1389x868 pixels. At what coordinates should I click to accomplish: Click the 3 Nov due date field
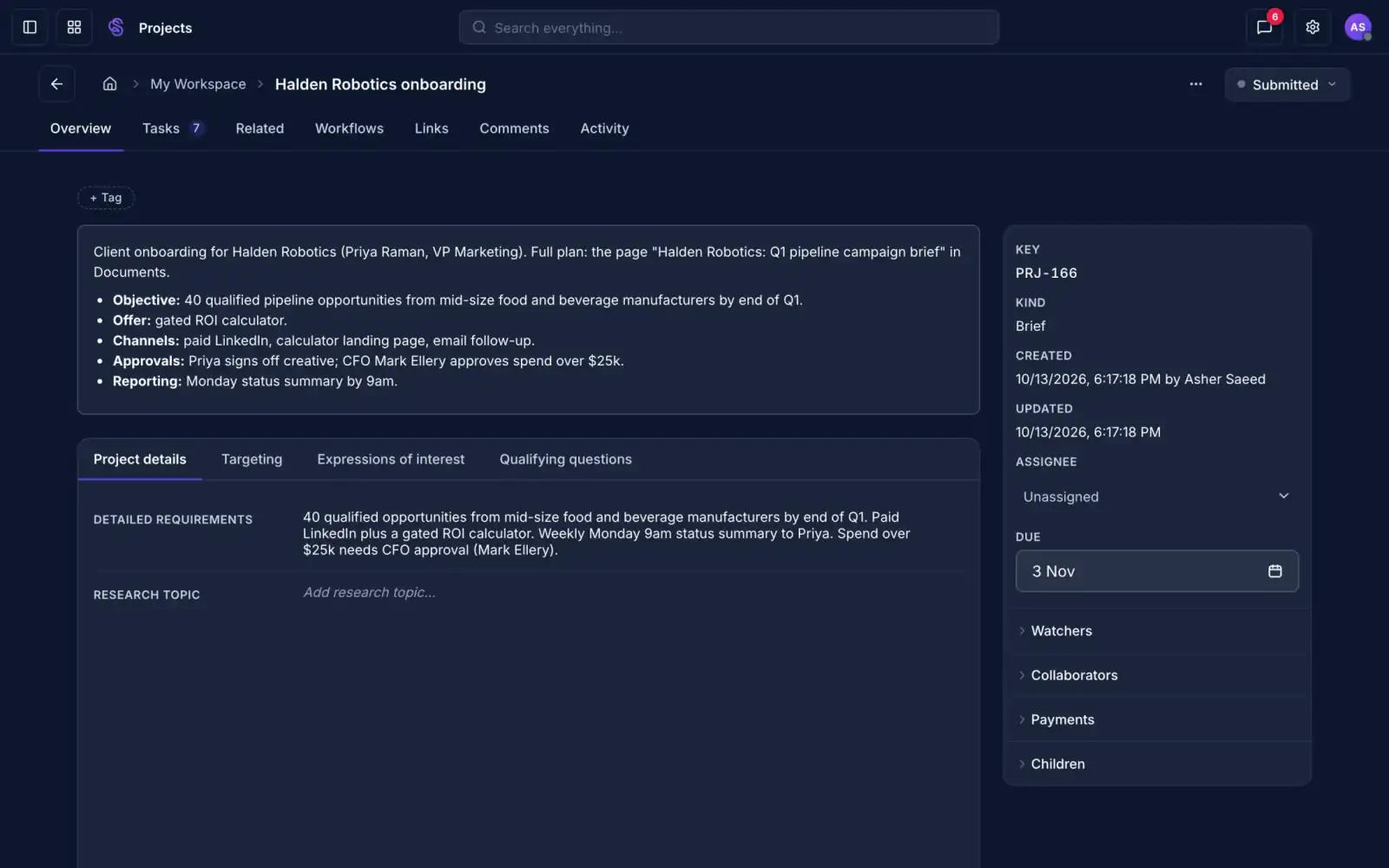1156,571
